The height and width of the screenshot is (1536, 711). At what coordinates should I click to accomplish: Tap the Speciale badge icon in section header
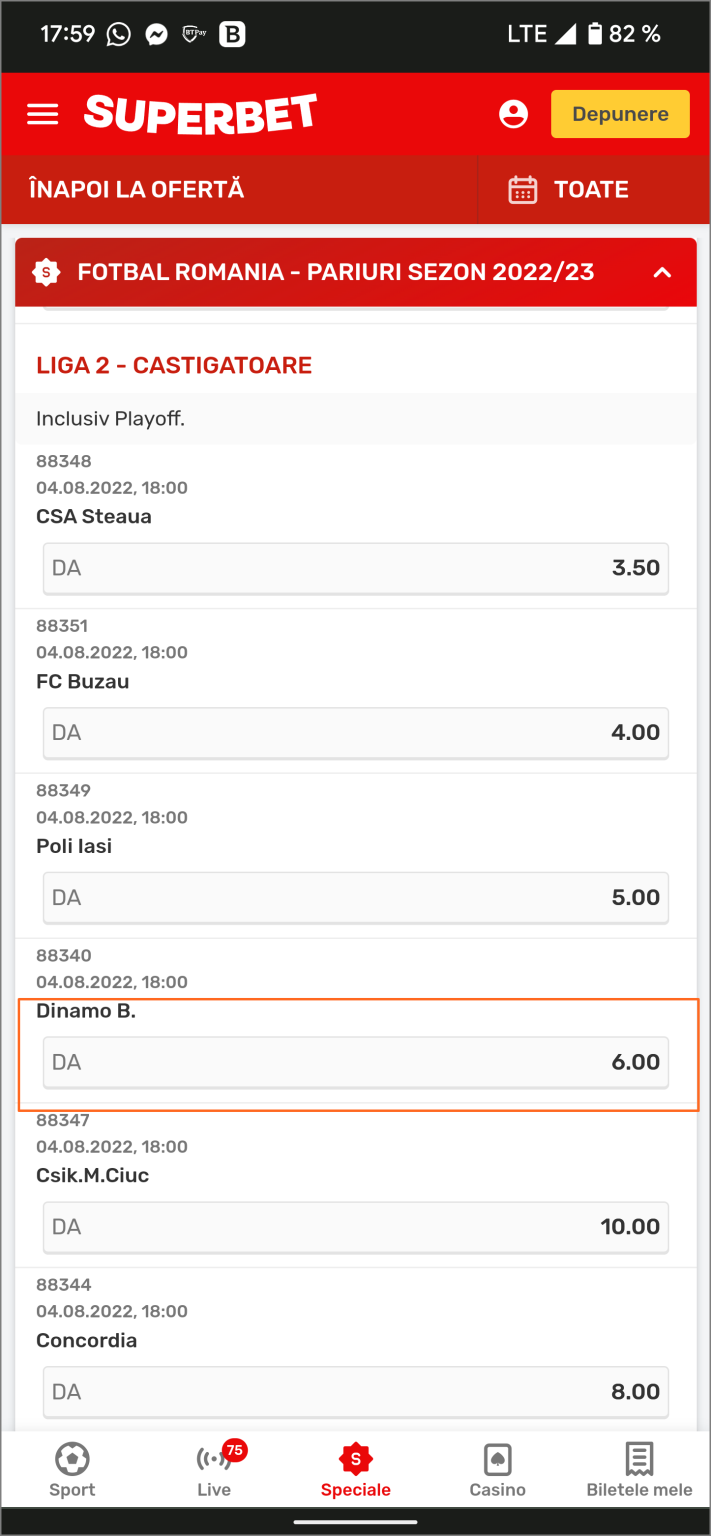coord(46,272)
